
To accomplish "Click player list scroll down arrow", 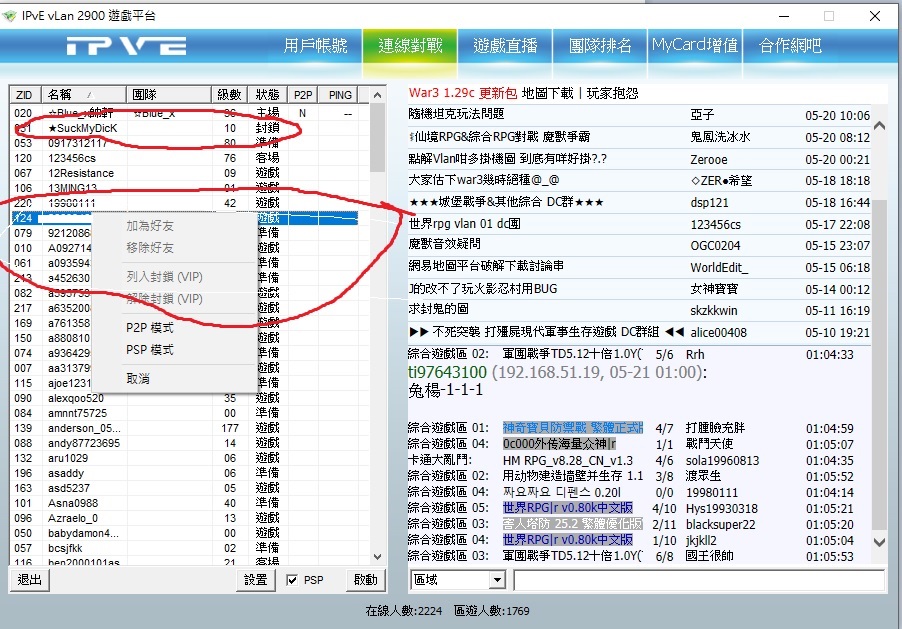I will click(x=377, y=556).
